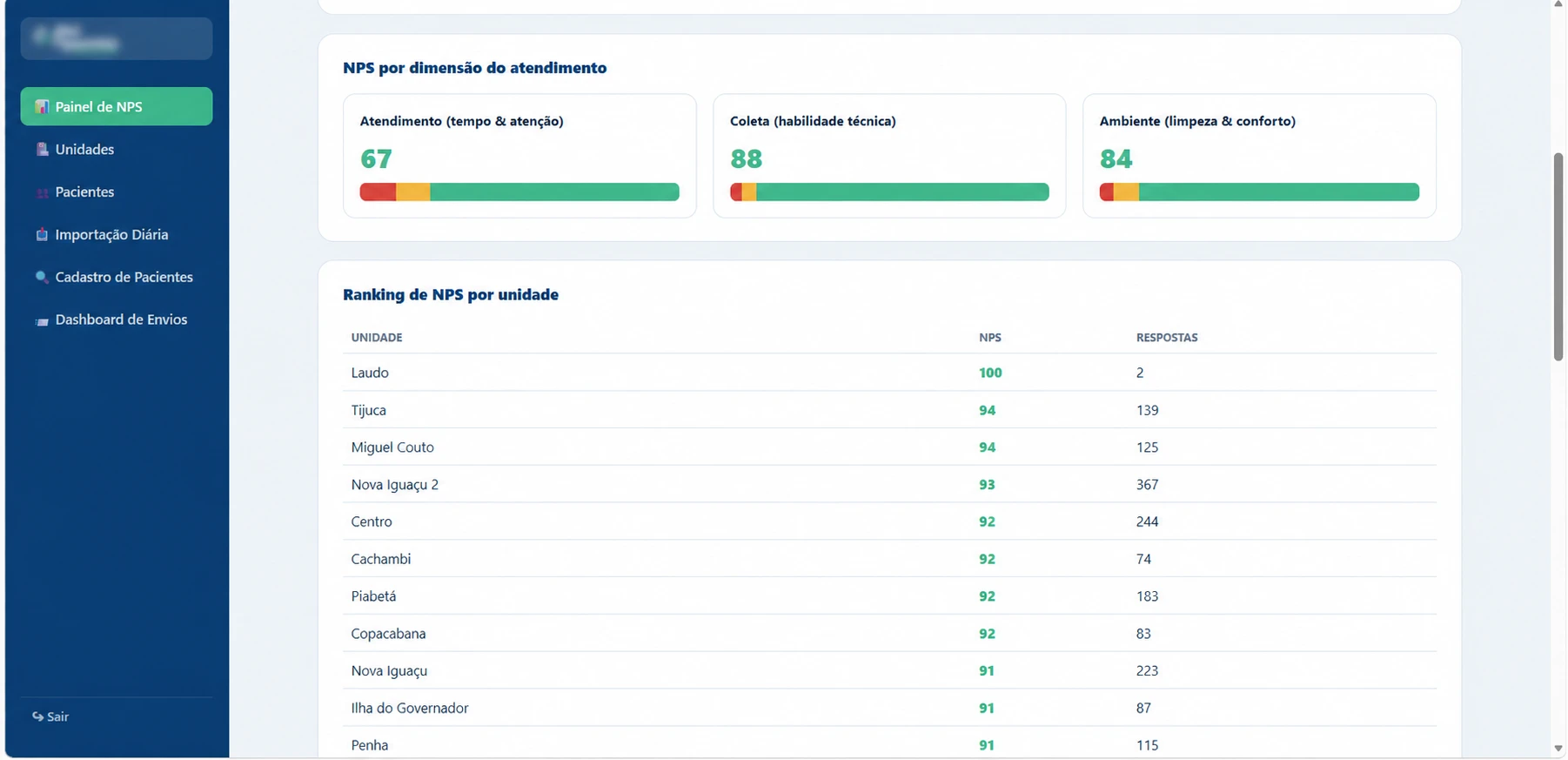This screenshot has height=760, width=1568.
Task: Navigate to Importação Diária
Action: click(117, 234)
